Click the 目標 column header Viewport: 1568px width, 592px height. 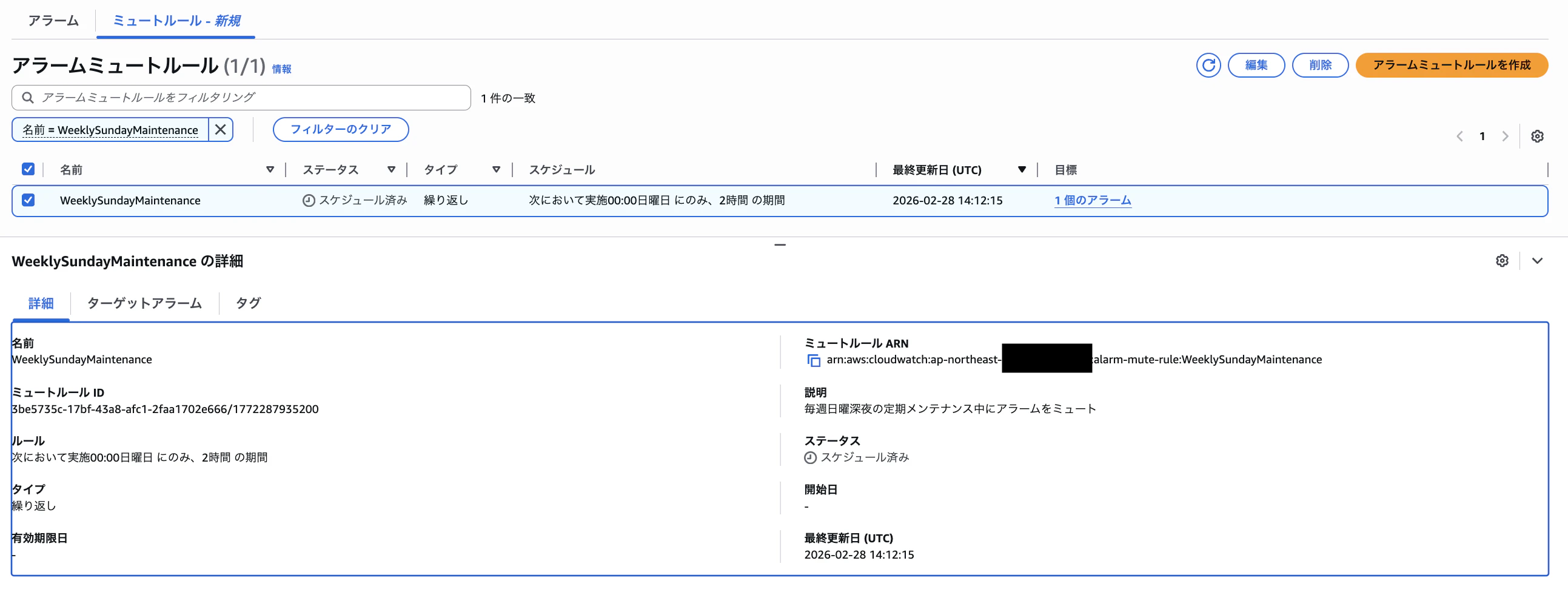point(1065,170)
